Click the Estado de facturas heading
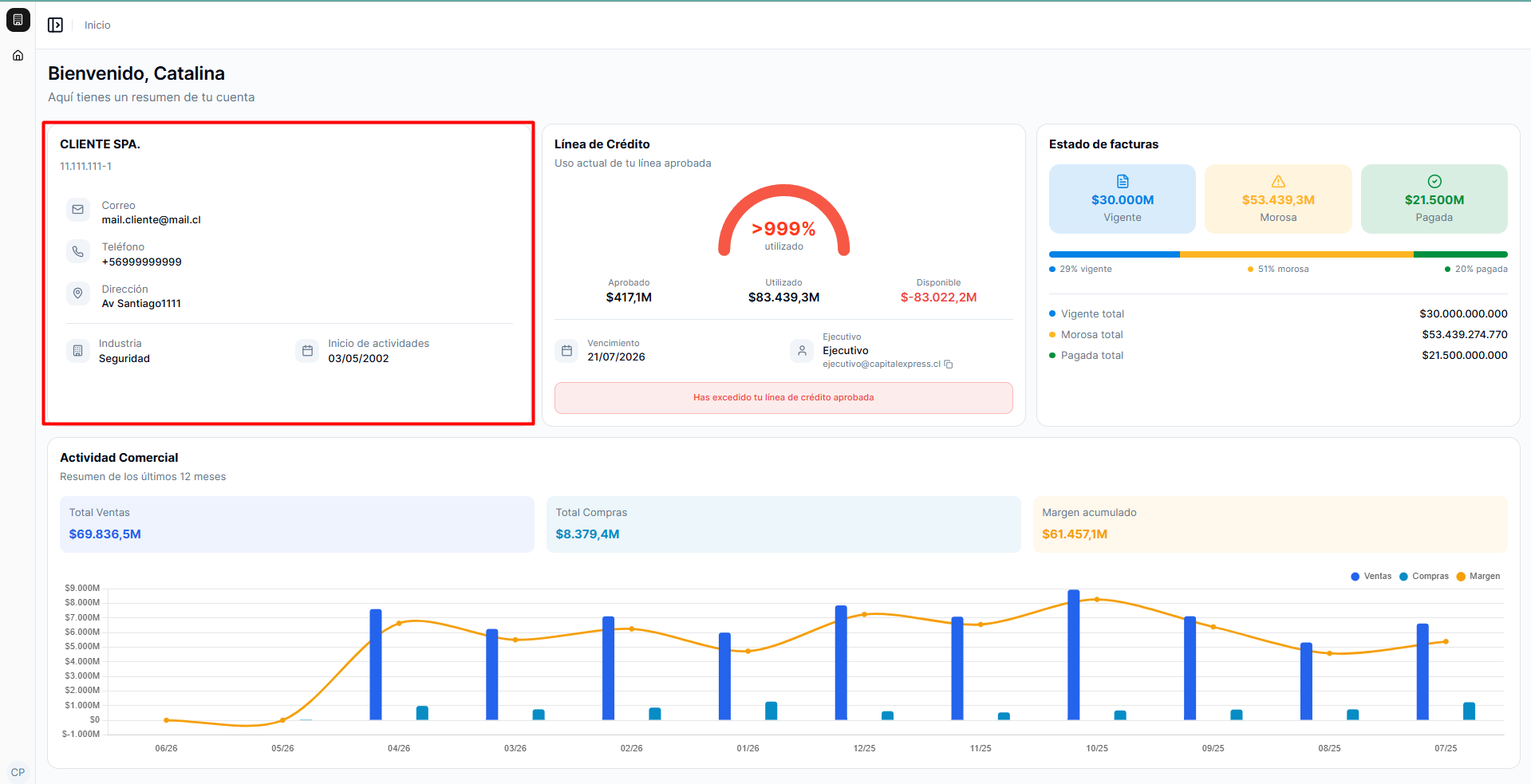The width and height of the screenshot is (1531, 784). click(x=1103, y=144)
